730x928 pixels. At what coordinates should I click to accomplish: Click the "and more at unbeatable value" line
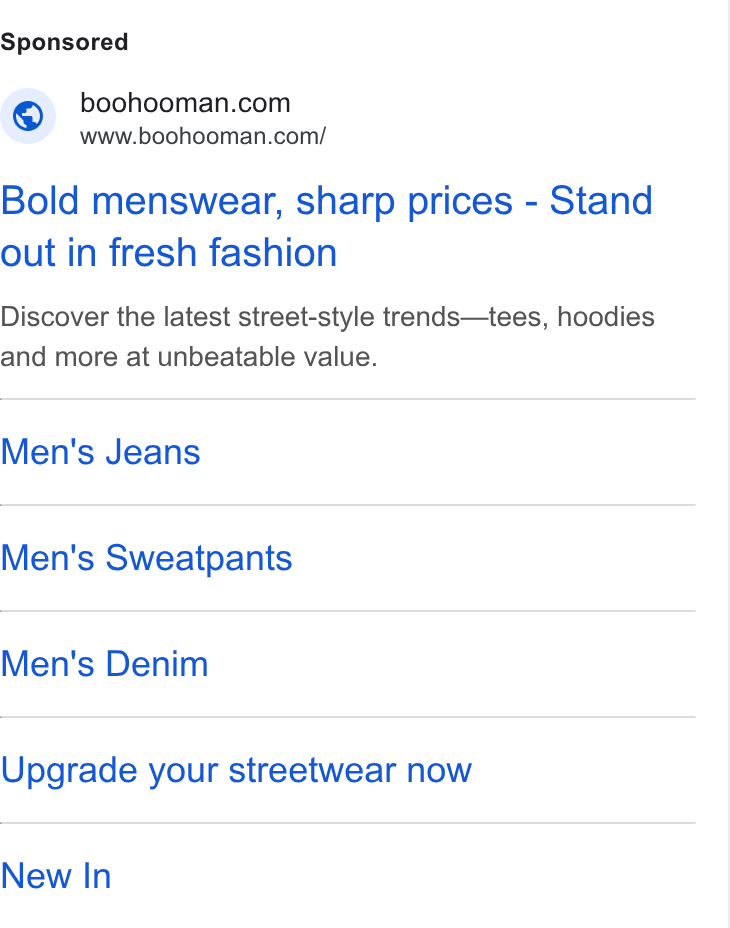(189, 357)
